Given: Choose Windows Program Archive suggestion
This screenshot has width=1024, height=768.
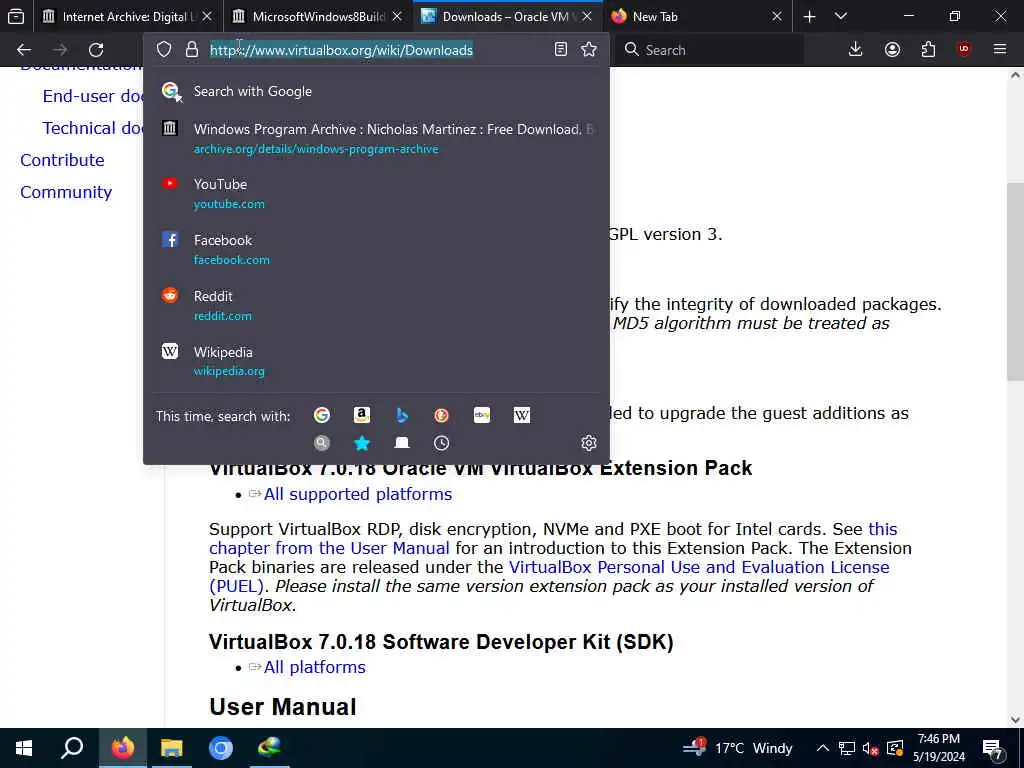Looking at the screenshot, I should click(377, 138).
